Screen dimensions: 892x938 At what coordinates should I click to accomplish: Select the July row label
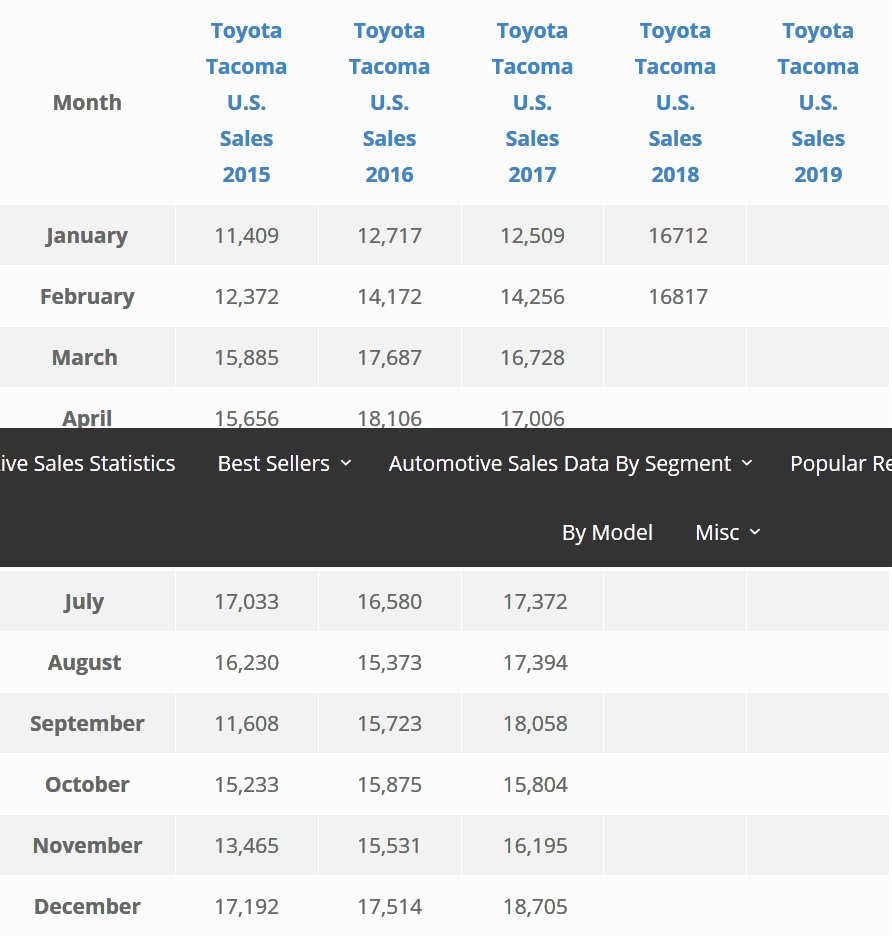coord(84,602)
